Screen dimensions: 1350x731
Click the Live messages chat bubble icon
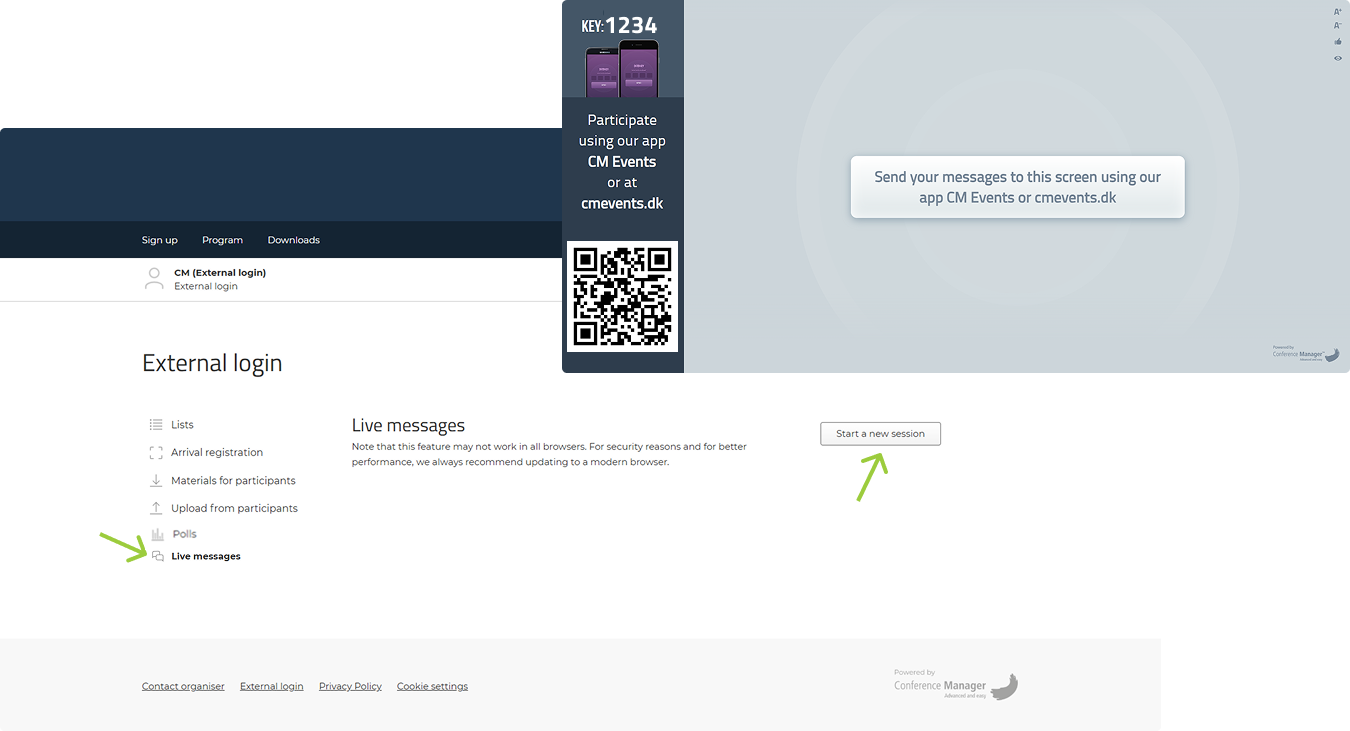pyautogui.click(x=158, y=556)
